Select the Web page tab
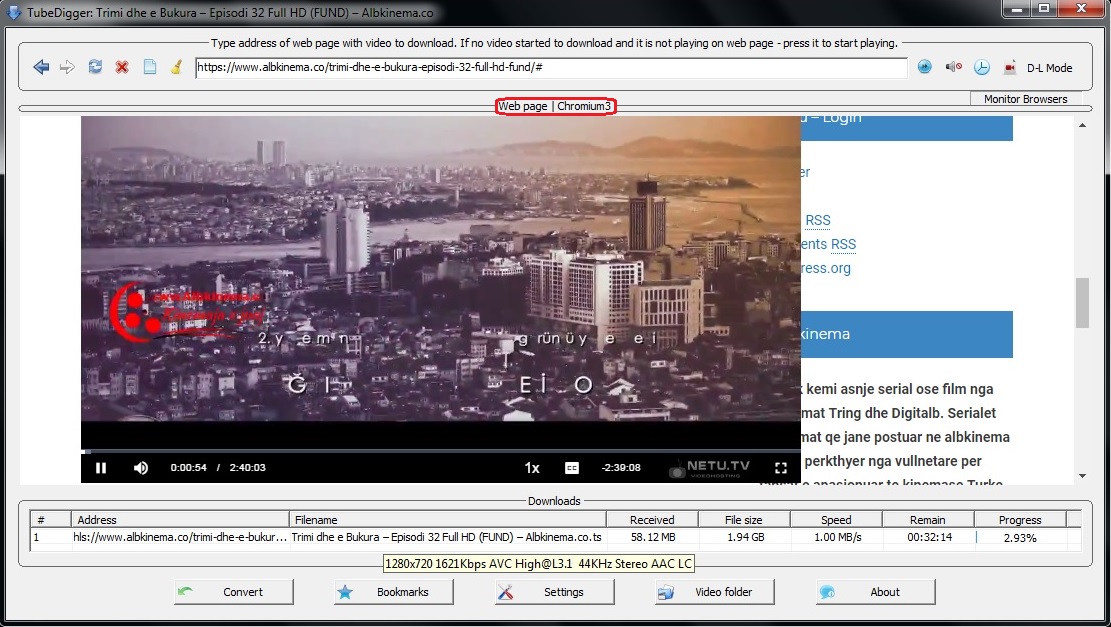Viewport: 1111px width, 627px height. 522,106
